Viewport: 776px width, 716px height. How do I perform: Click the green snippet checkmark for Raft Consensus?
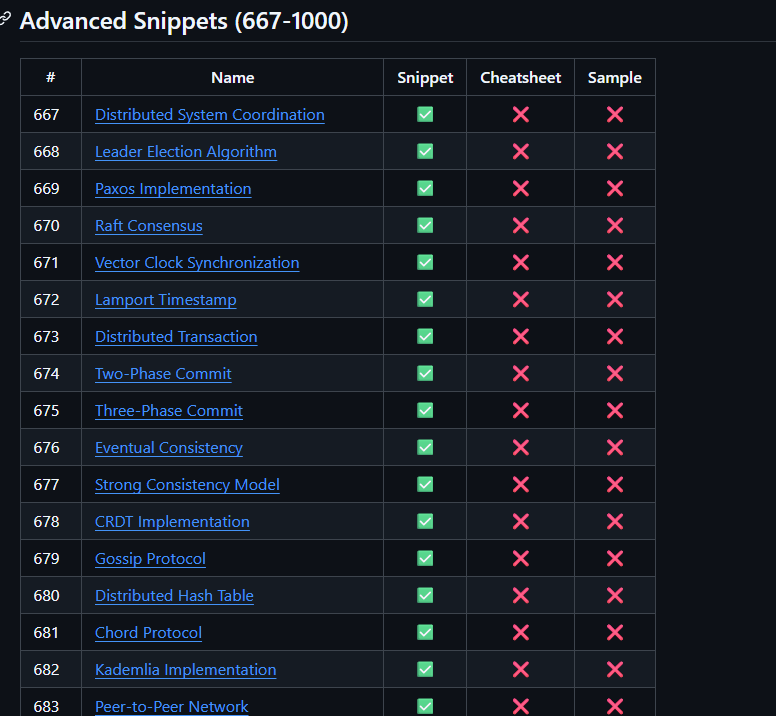pyautogui.click(x=425, y=225)
